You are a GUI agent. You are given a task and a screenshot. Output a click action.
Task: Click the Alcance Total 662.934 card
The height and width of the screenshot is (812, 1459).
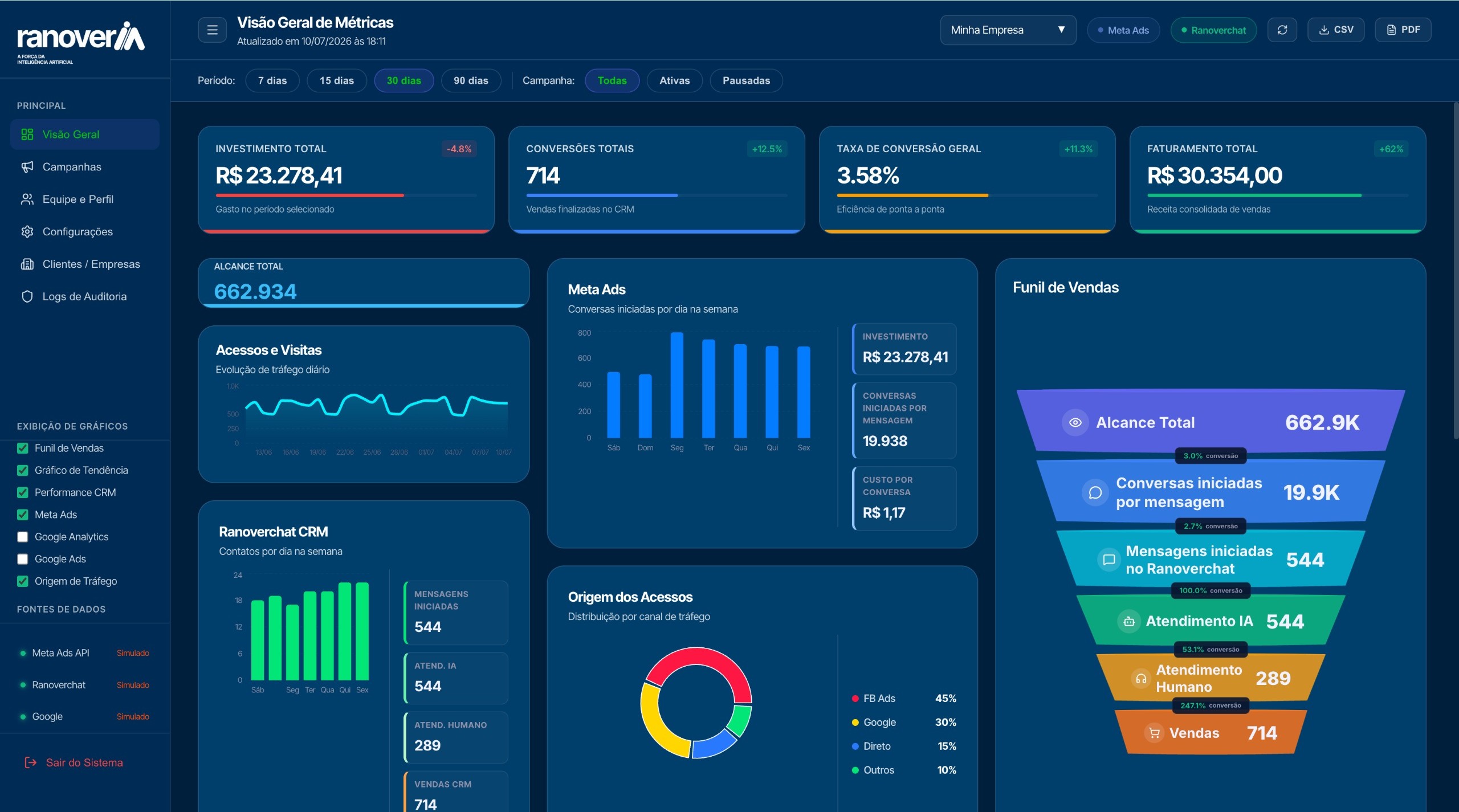pos(364,283)
